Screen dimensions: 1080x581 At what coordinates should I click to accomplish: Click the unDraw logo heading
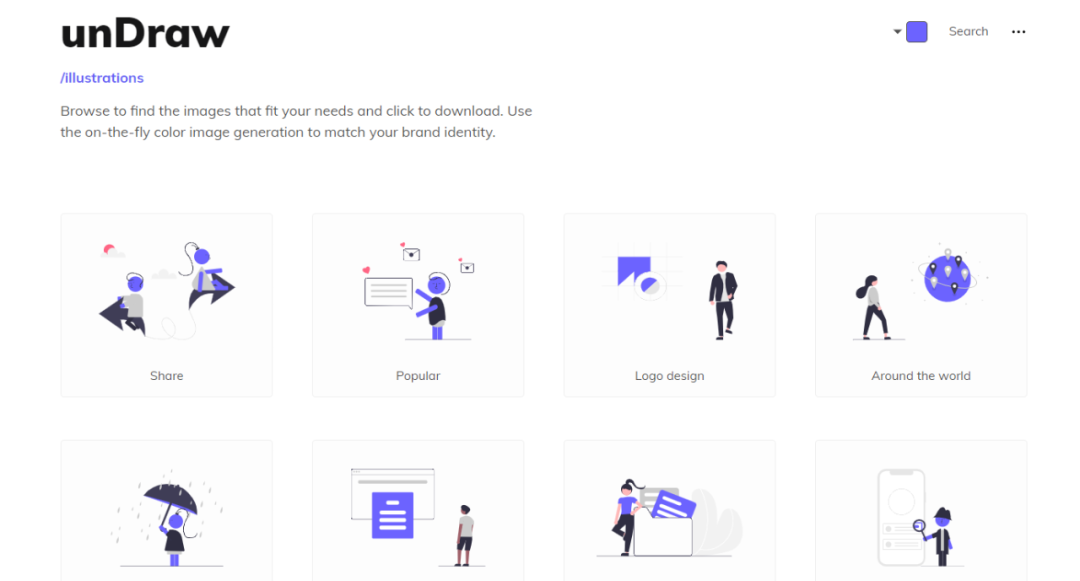pyautogui.click(x=145, y=33)
